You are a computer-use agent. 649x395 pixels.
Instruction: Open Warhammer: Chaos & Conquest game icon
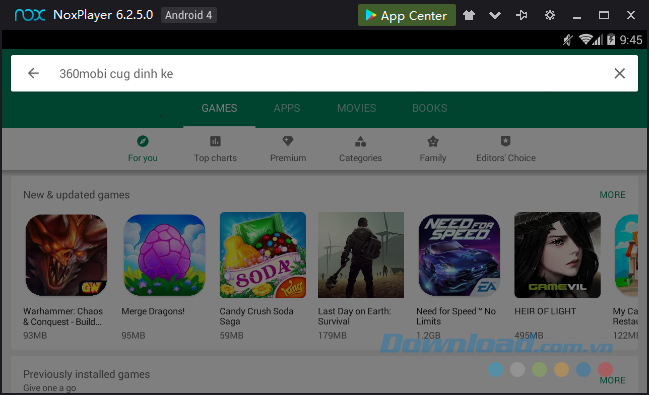66,255
